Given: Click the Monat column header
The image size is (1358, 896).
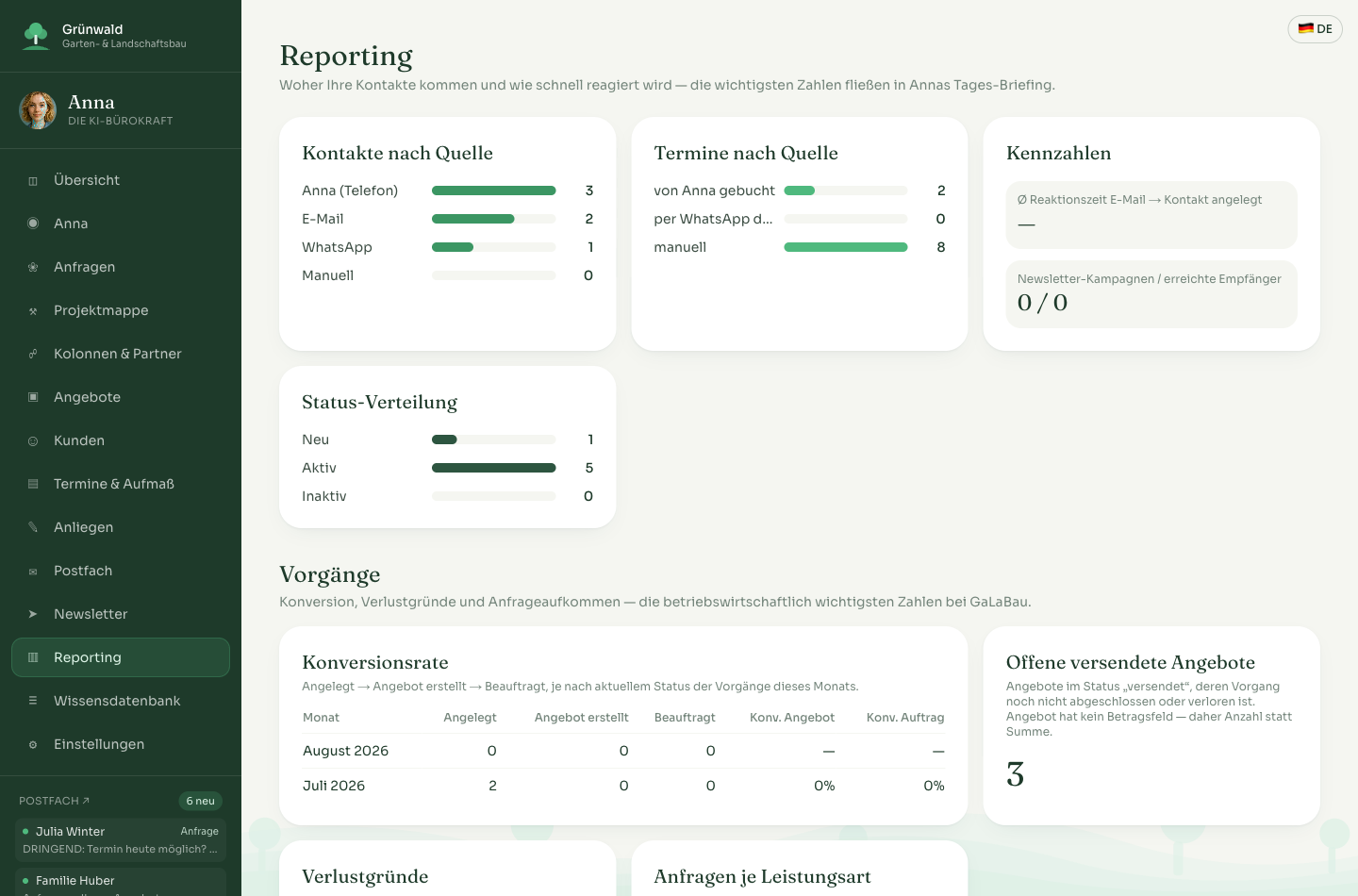Looking at the screenshot, I should [321, 718].
